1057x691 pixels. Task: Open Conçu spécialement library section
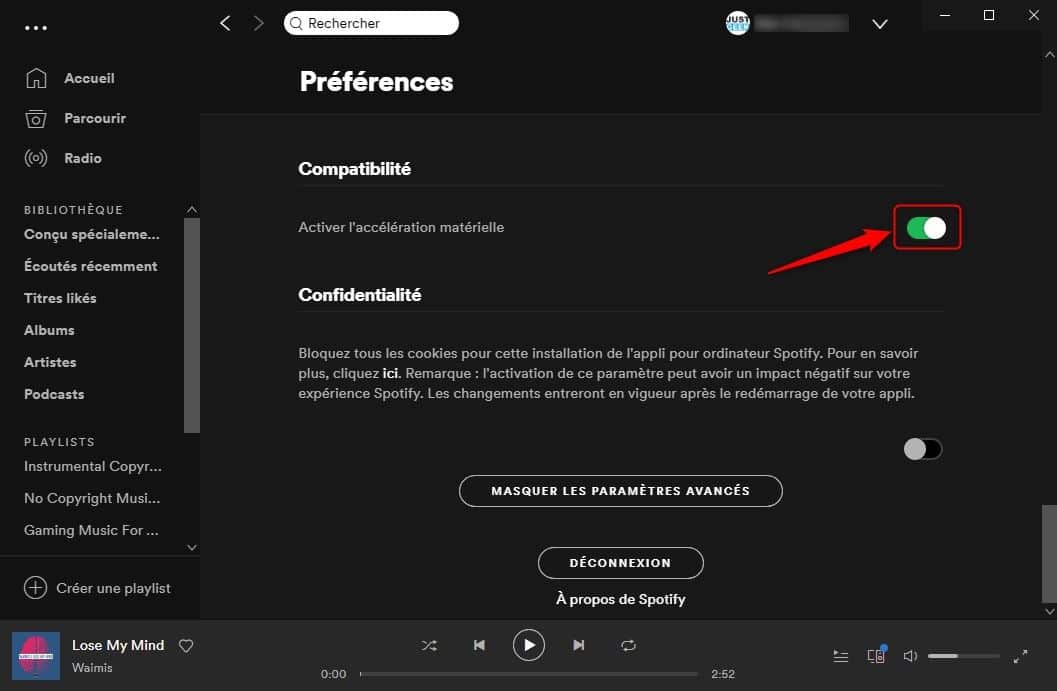tap(92, 235)
